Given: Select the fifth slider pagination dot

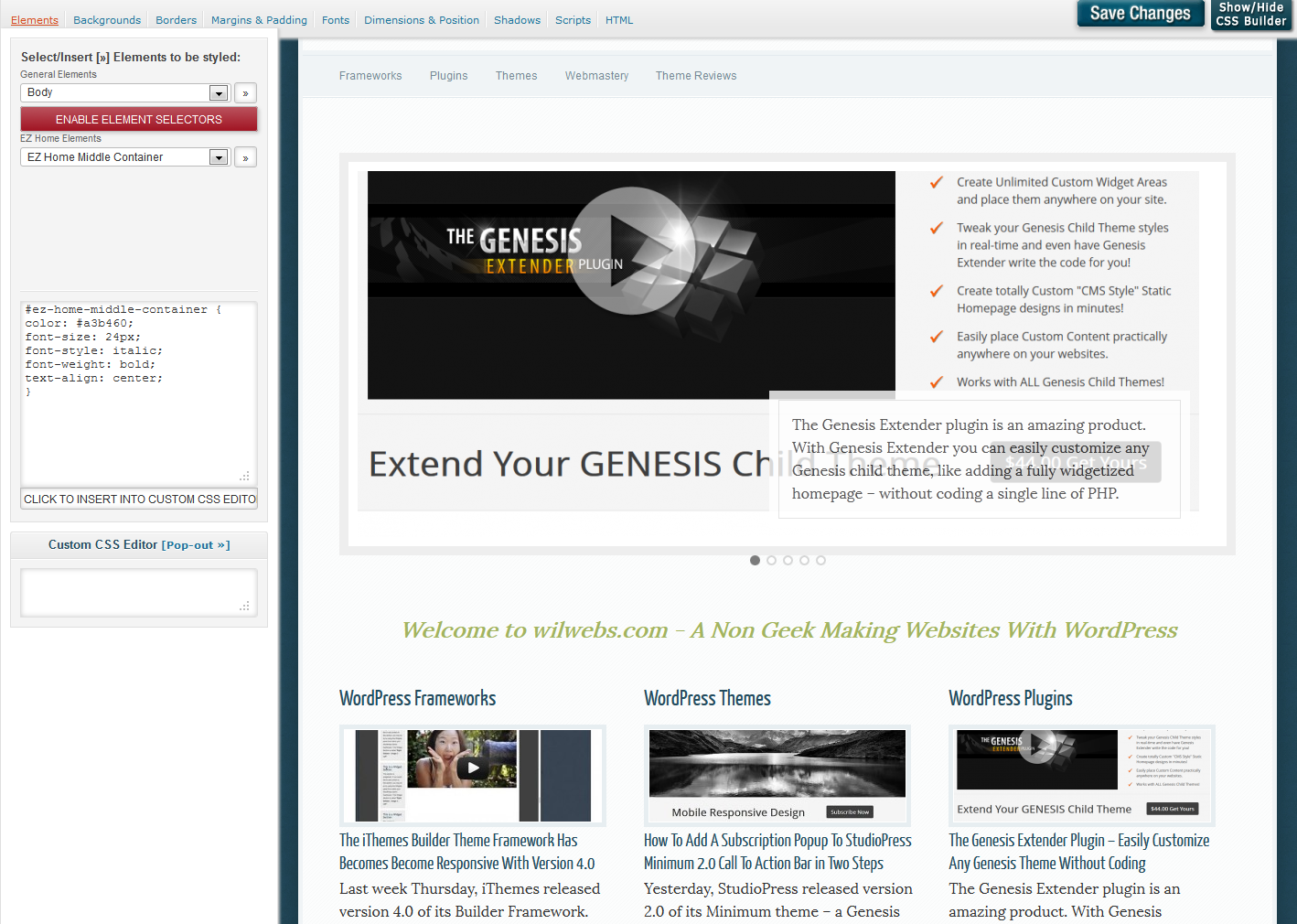Looking at the screenshot, I should pyautogui.click(x=820, y=560).
